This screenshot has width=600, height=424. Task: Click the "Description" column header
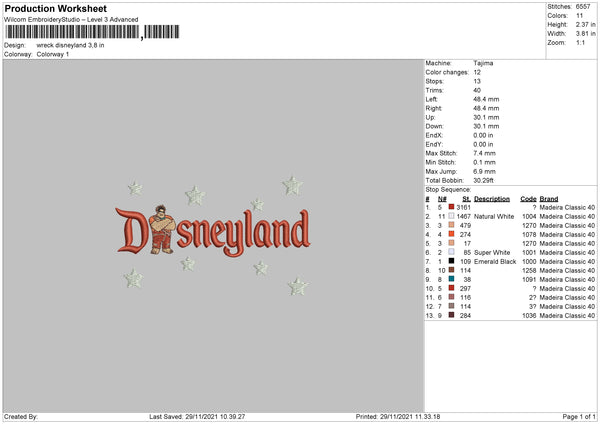click(492, 199)
